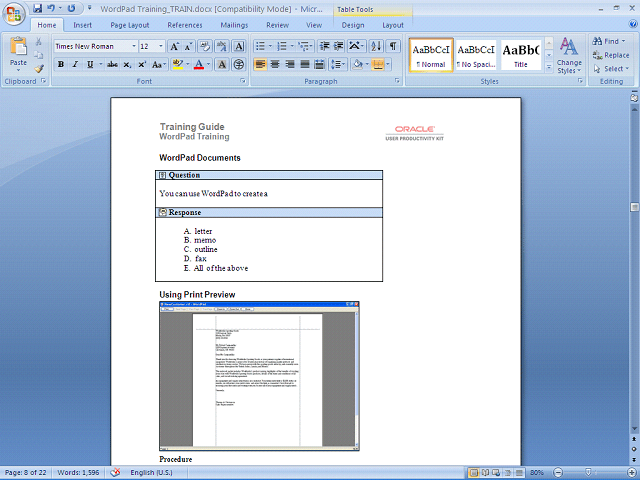Align text to the right
This screenshot has height=480, width=640.
tap(290, 64)
